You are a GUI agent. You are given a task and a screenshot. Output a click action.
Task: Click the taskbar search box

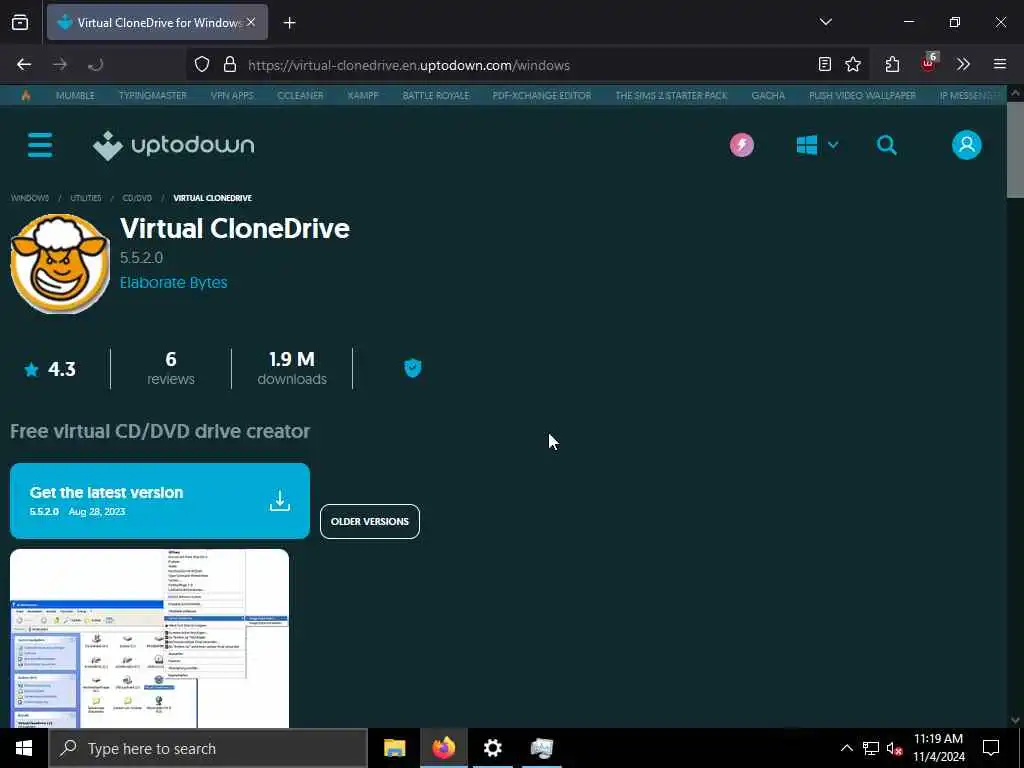point(208,748)
